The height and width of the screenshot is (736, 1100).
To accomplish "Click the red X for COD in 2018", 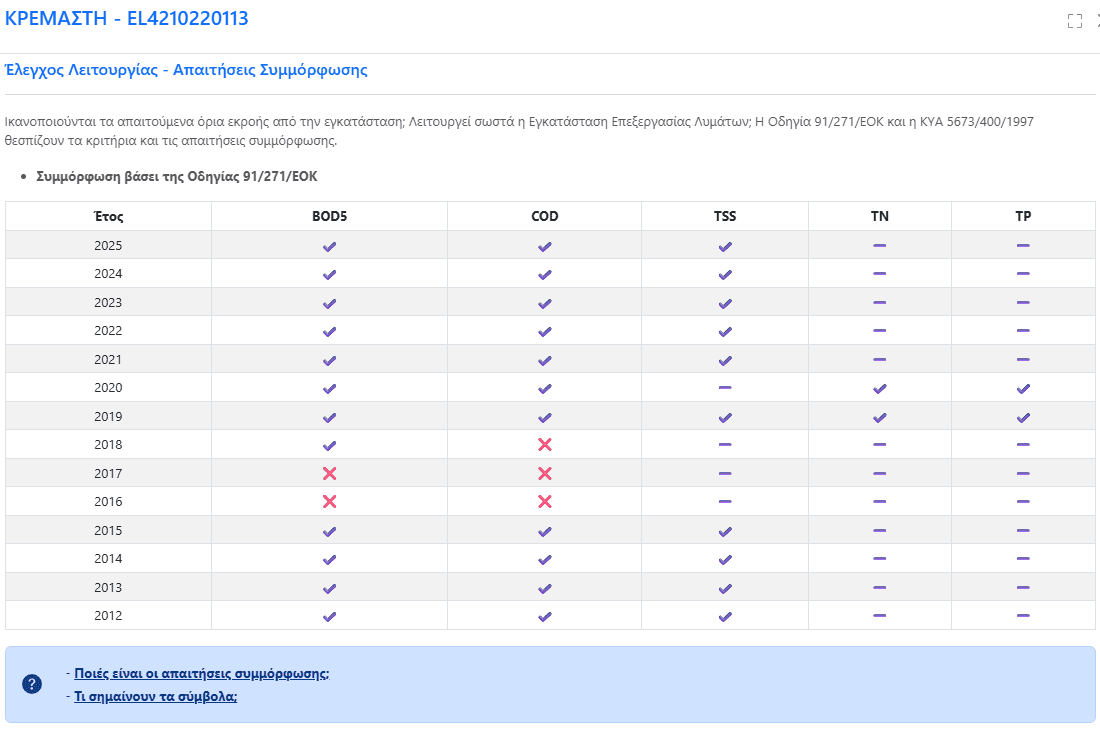I will click(x=544, y=445).
